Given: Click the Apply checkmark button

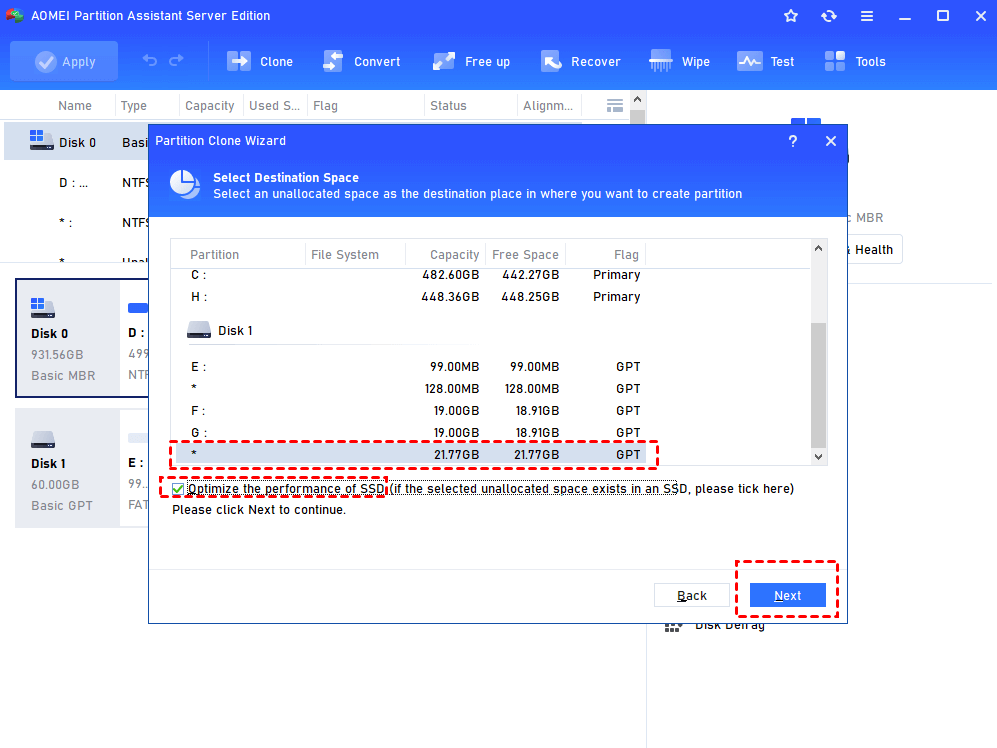Looking at the screenshot, I should point(64,62).
